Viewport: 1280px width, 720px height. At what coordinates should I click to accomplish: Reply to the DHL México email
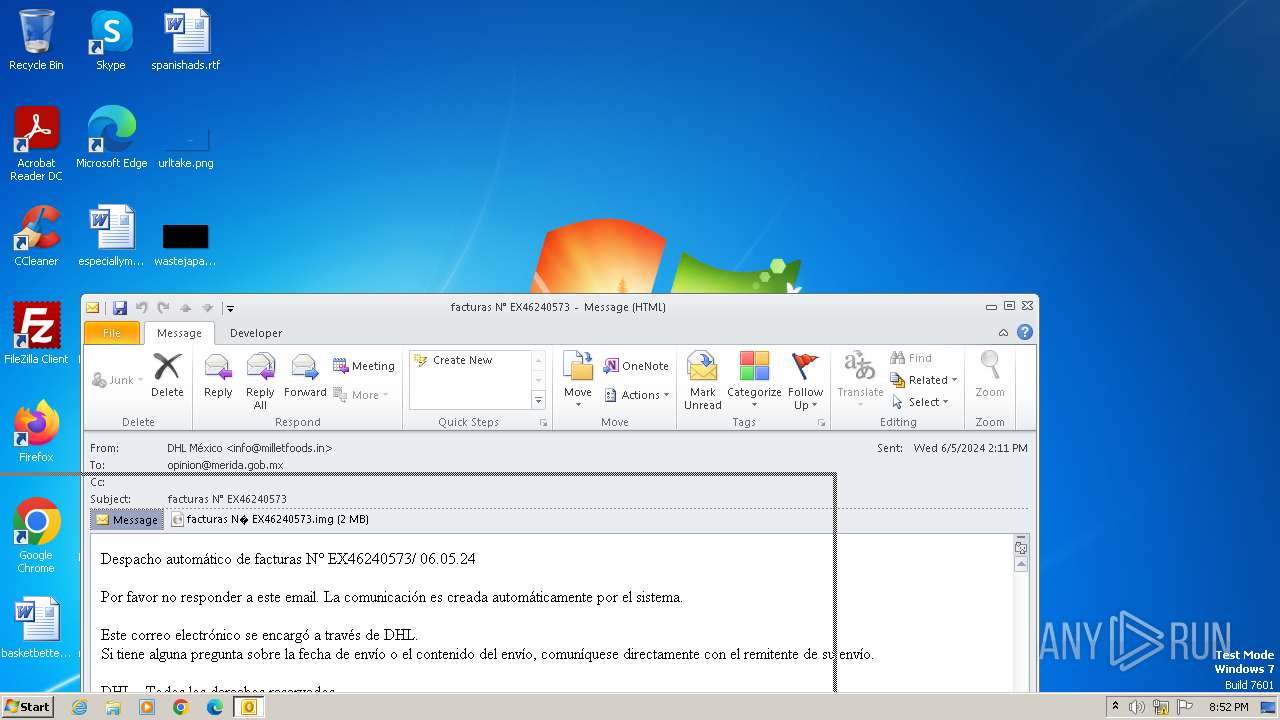click(218, 376)
